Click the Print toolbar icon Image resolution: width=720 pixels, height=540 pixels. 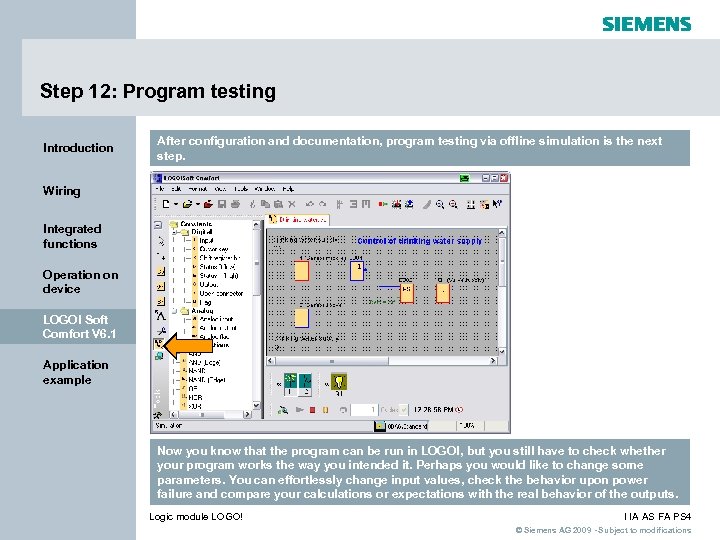tap(235, 204)
